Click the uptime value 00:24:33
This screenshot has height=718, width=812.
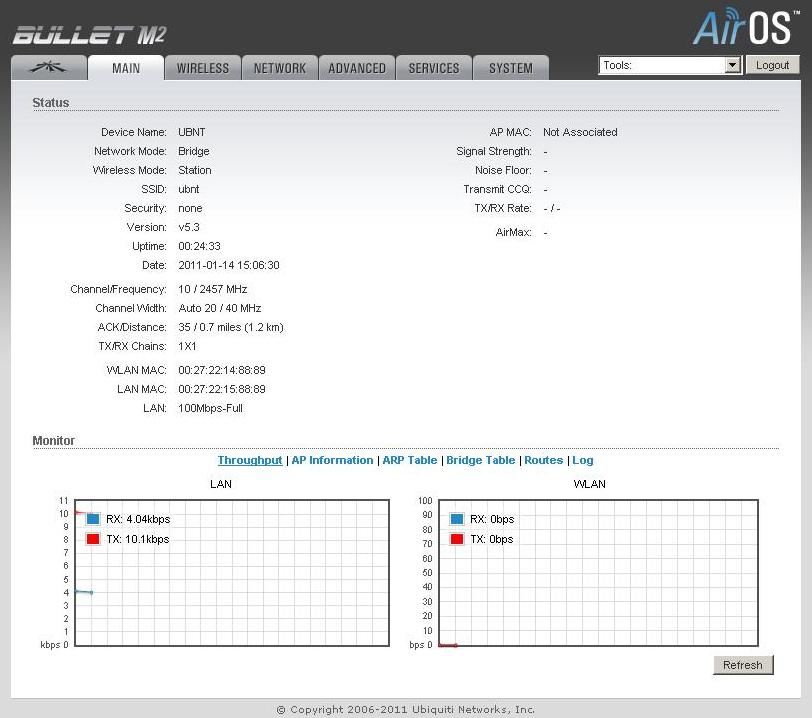tap(199, 246)
